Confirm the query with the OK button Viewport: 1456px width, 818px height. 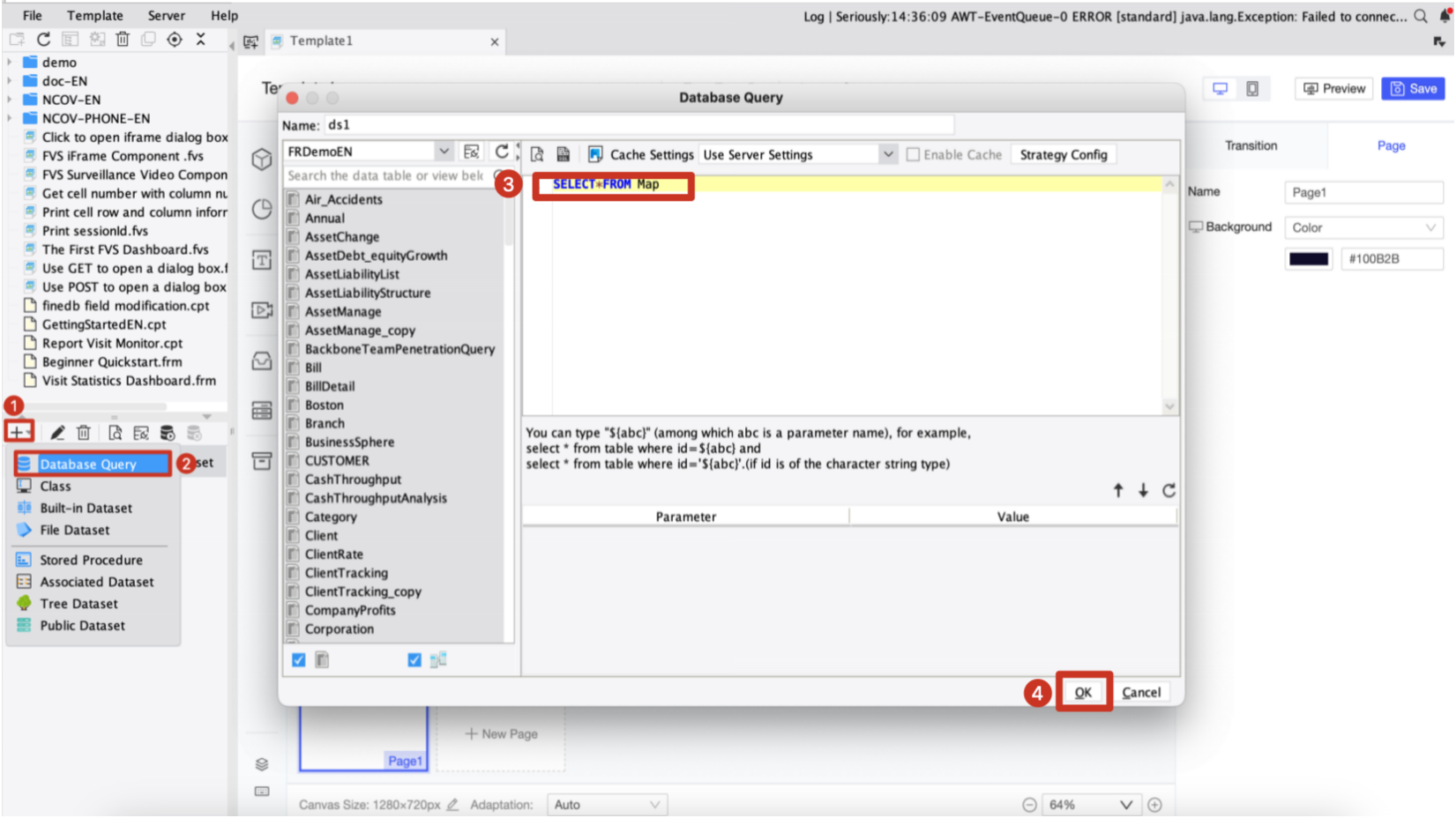pos(1084,692)
